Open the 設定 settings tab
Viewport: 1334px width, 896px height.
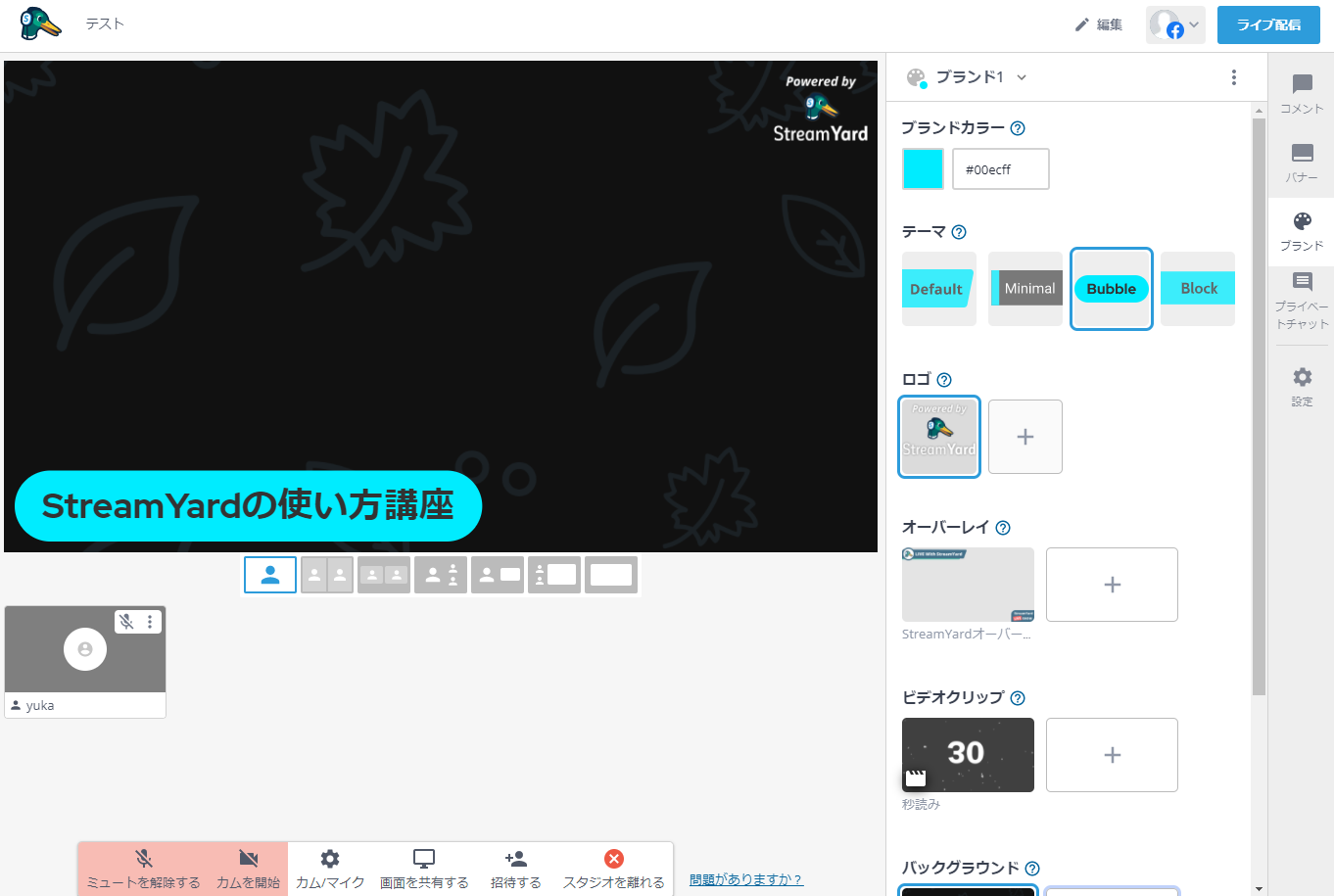(x=1302, y=386)
